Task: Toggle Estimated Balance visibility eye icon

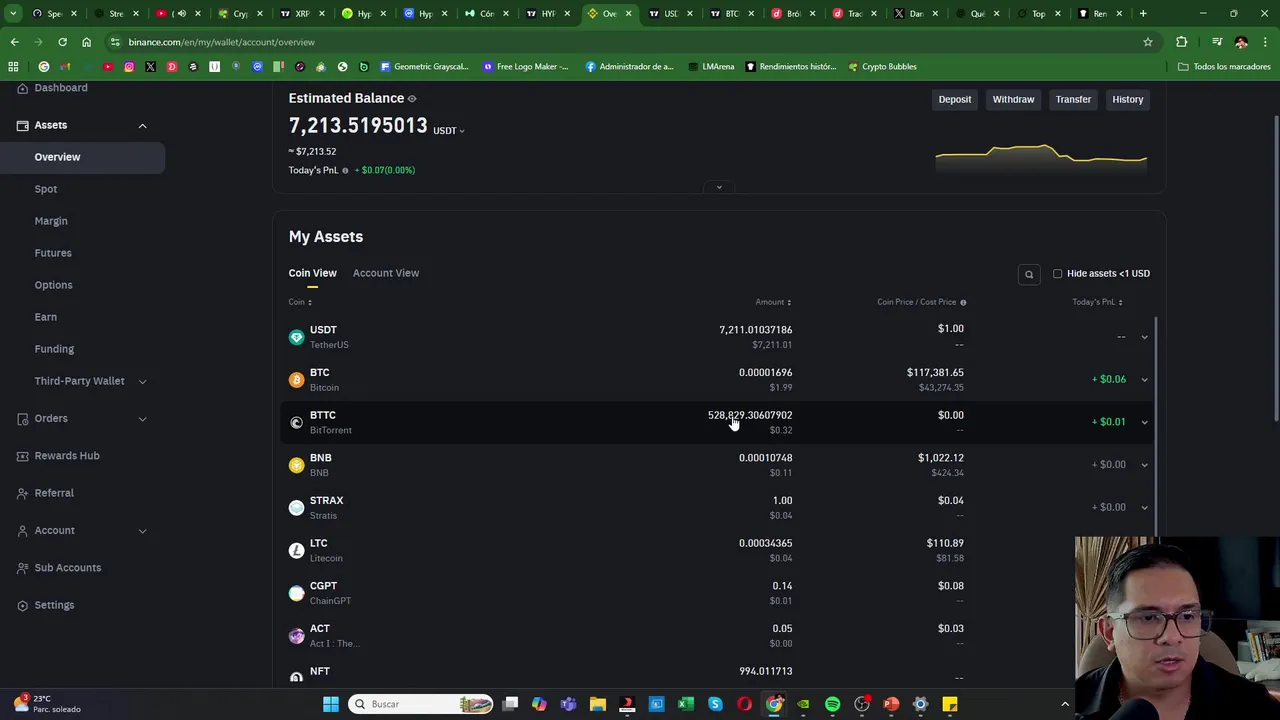Action: click(x=412, y=99)
